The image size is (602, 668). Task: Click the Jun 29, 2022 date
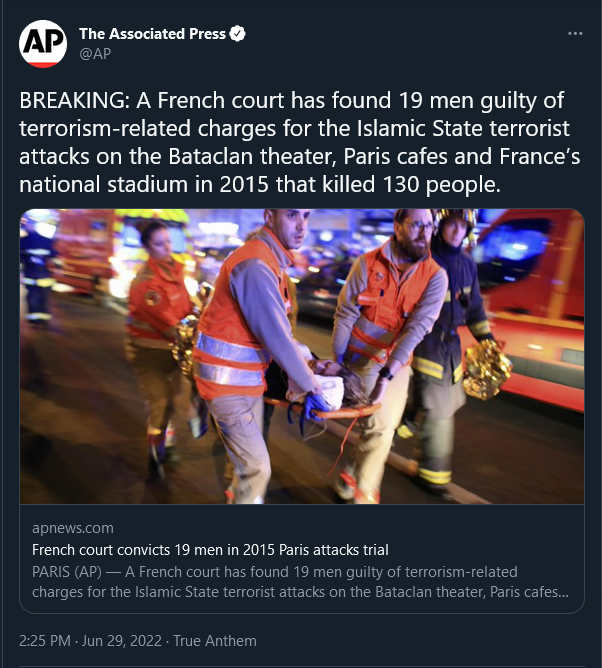[121, 641]
